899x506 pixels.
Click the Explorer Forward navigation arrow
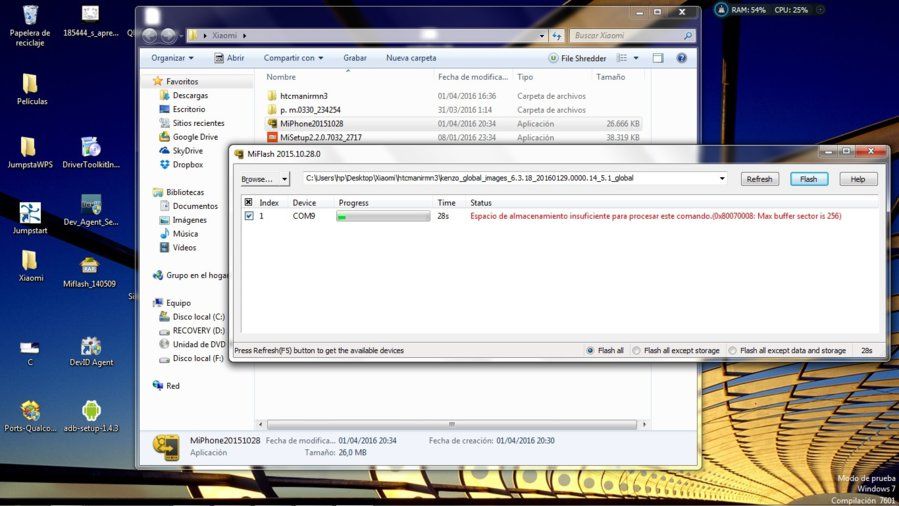click(168, 36)
